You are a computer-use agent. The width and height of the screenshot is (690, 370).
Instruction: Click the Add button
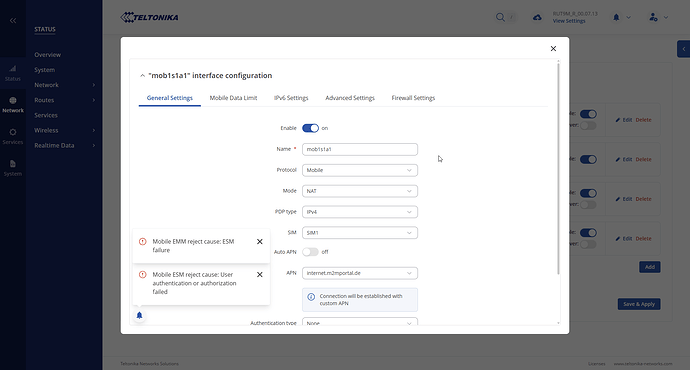point(650,267)
